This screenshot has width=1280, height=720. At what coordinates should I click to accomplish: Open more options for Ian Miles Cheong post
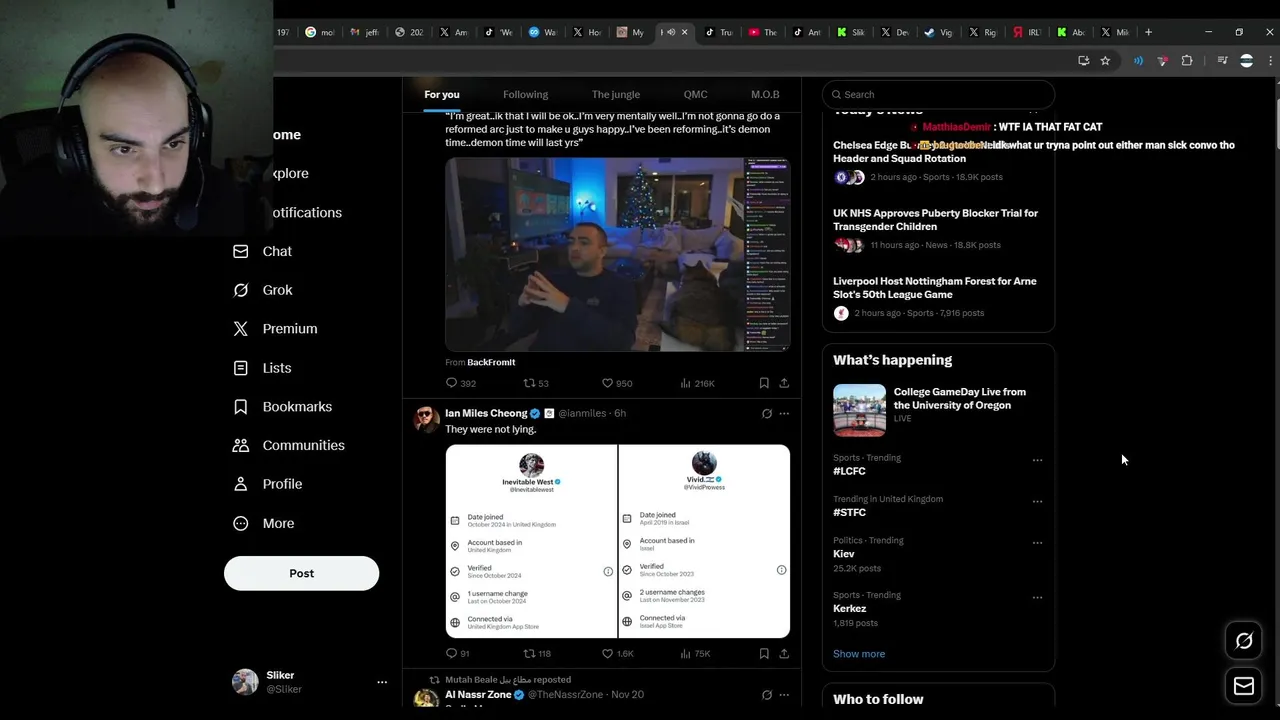coord(784,413)
